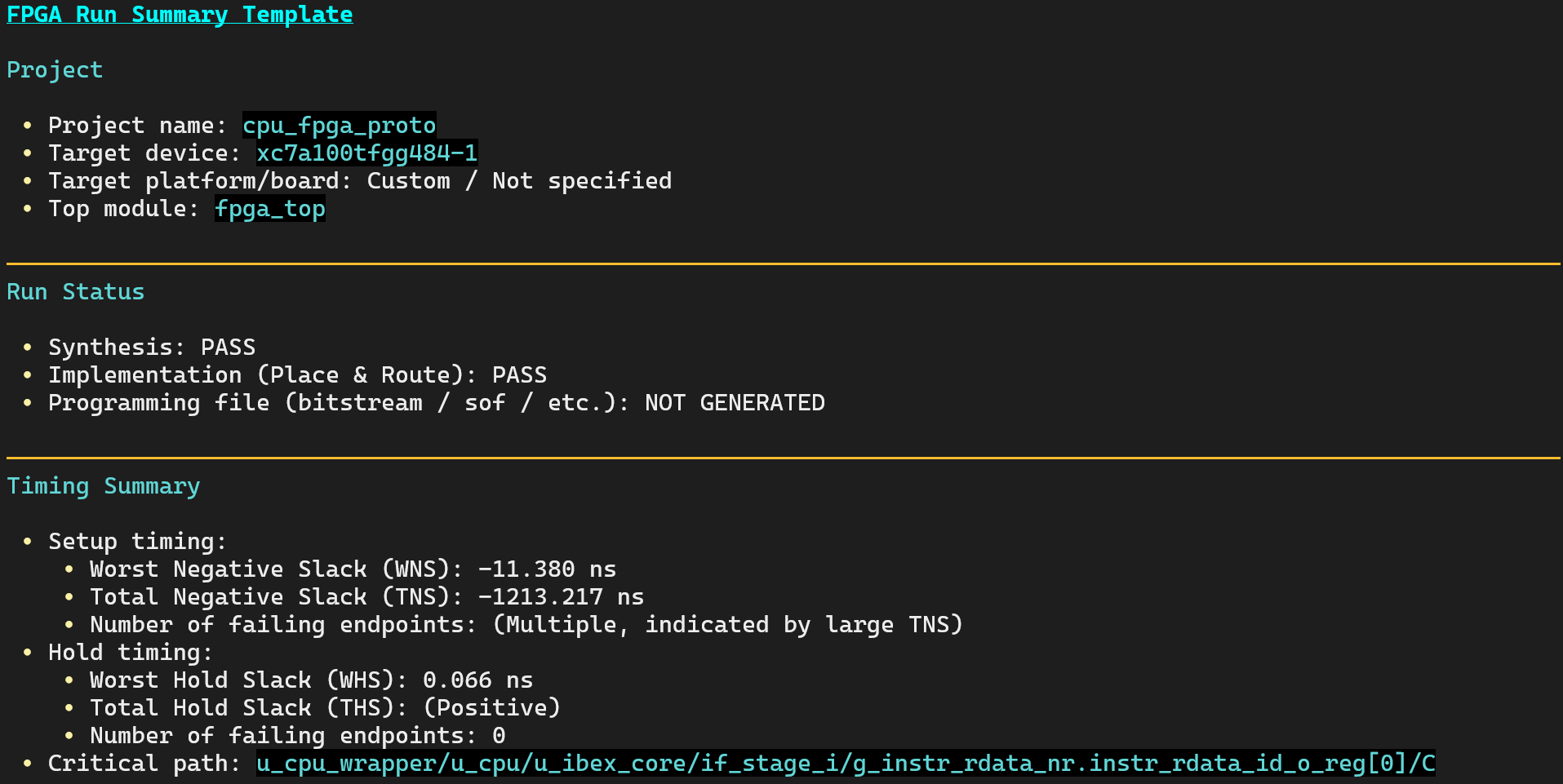Screen dimensions: 1563x784
Task: Select the Project section heading
Action: (x=55, y=70)
